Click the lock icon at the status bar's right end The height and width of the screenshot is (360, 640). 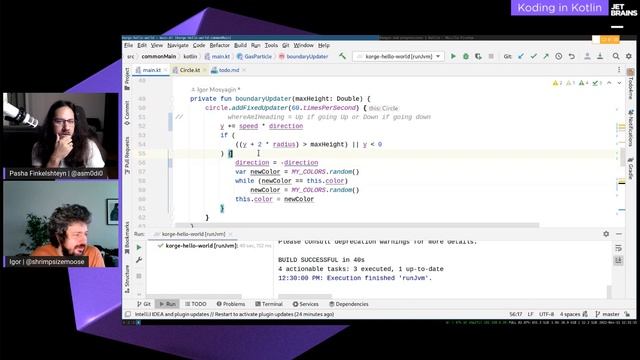click(x=627, y=314)
